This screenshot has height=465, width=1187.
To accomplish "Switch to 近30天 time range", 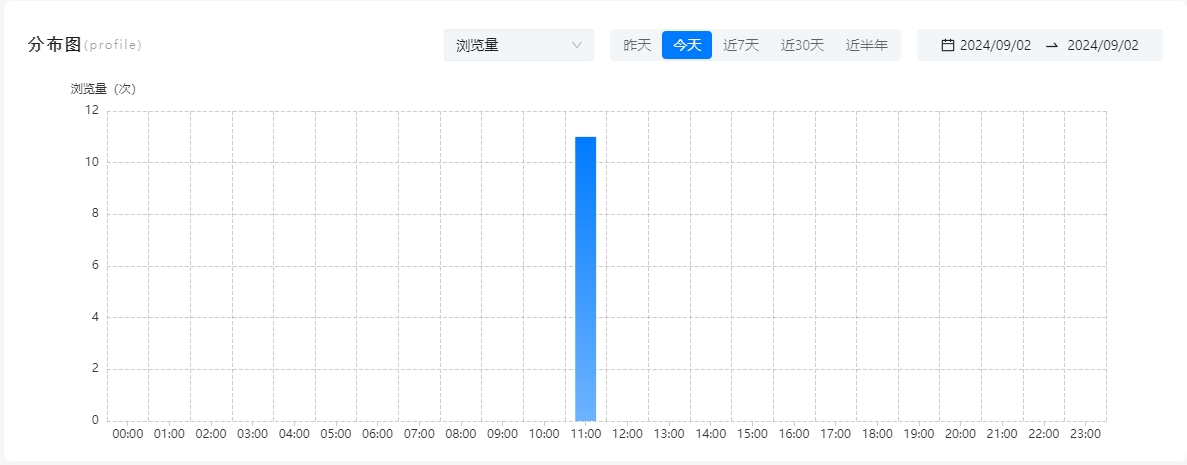I will (802, 45).
